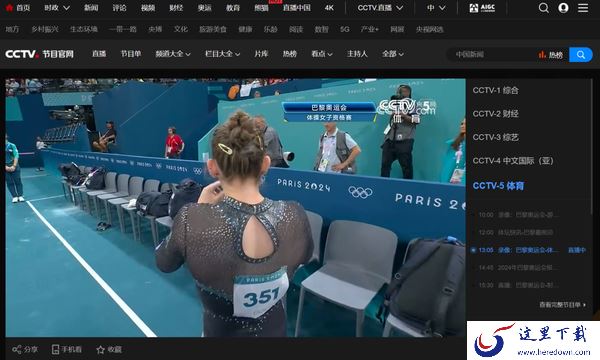The width and height of the screenshot is (600, 360).
Task: Open 旅游美食 in secondary navigation
Action: tap(213, 29)
